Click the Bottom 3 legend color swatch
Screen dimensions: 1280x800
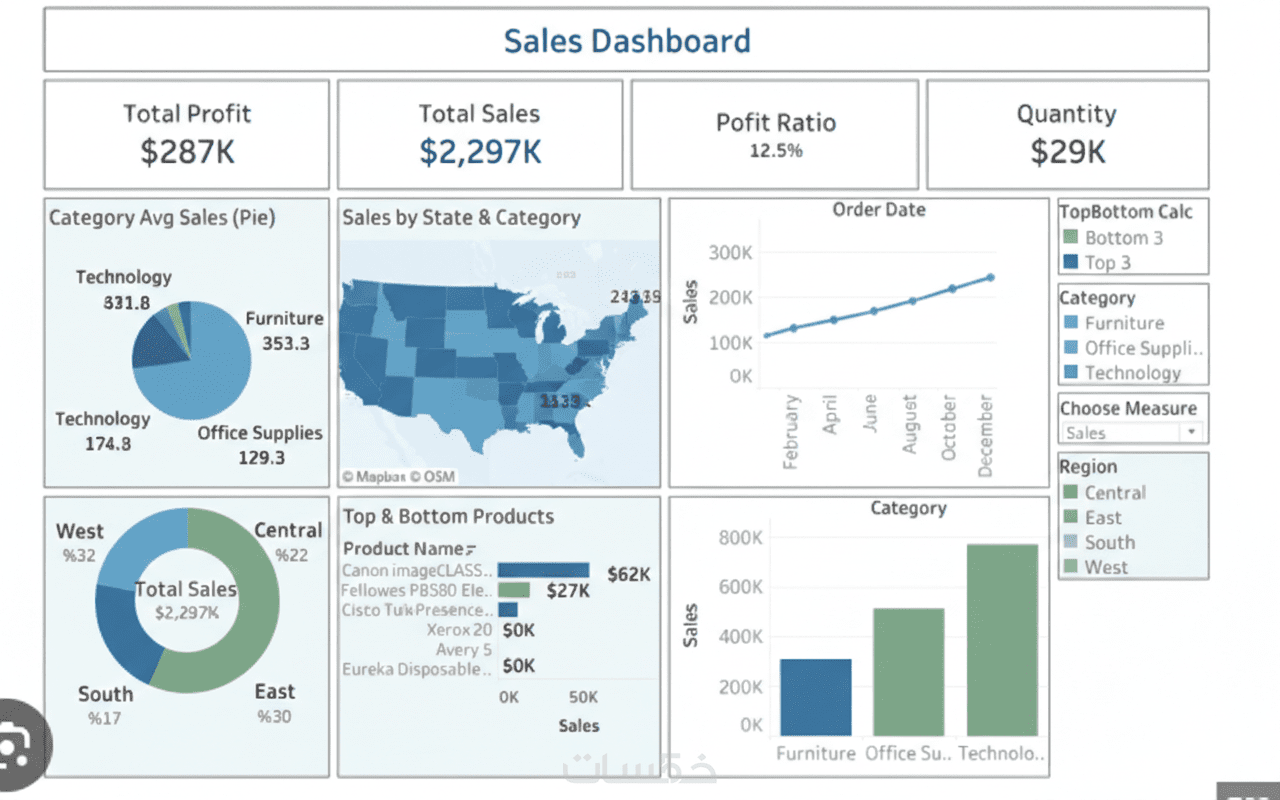pos(1071,238)
